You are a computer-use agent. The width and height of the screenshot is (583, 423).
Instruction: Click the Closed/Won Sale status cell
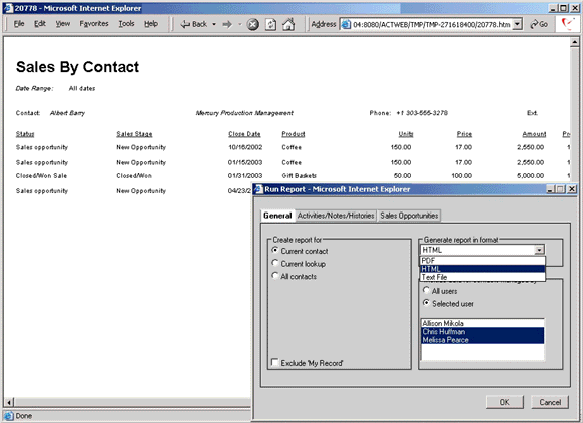(x=41, y=175)
